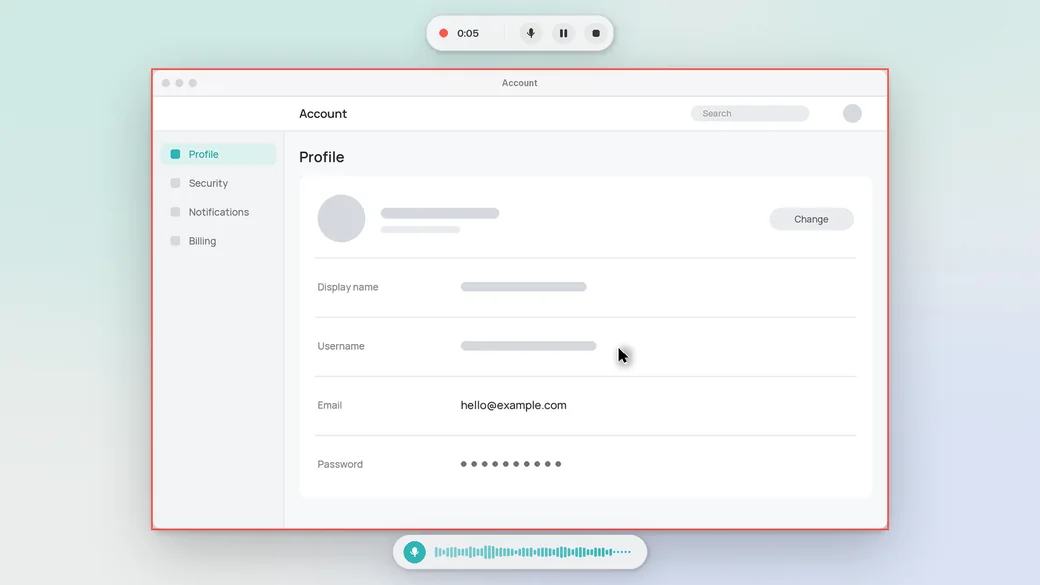The width and height of the screenshot is (1040, 585).
Task: Click the teal microphone button below window
Action: [415, 552]
